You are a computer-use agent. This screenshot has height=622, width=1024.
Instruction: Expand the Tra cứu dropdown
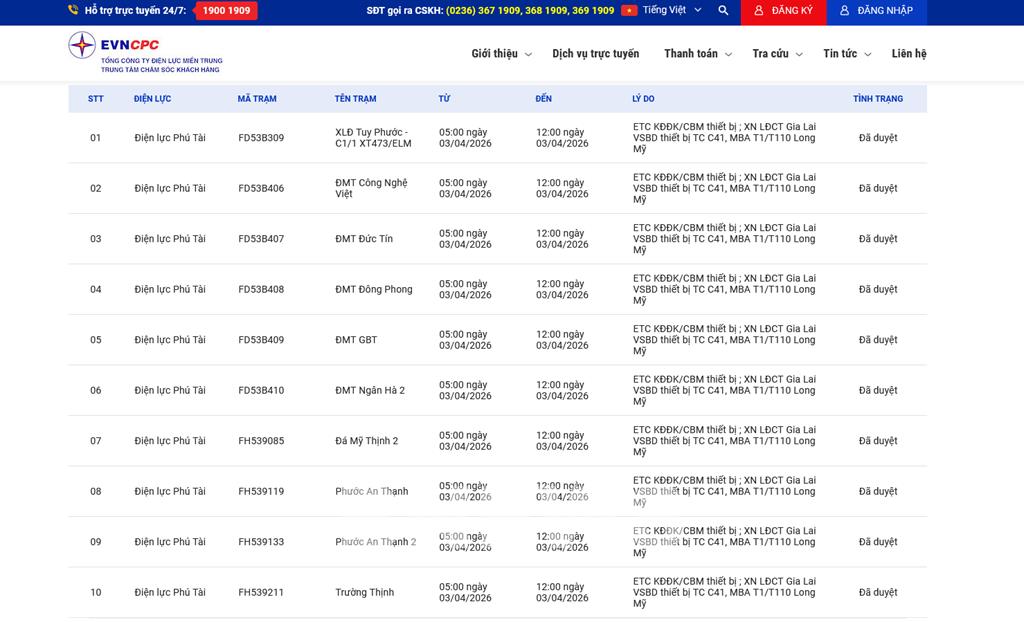pos(777,54)
